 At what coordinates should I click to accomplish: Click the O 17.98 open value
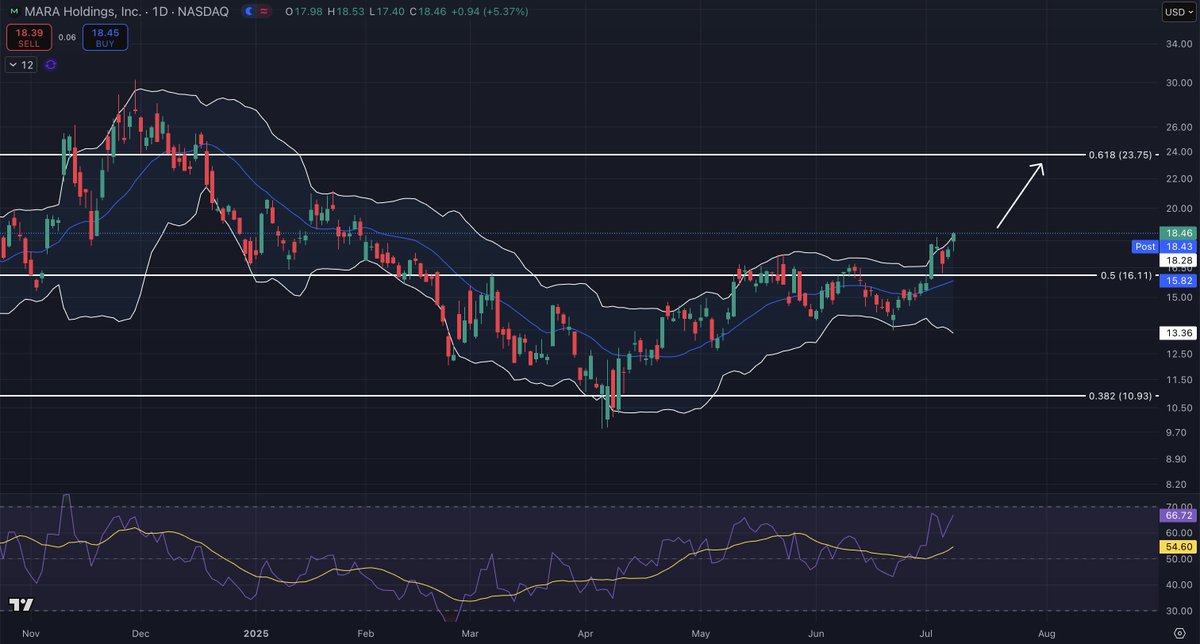point(303,12)
